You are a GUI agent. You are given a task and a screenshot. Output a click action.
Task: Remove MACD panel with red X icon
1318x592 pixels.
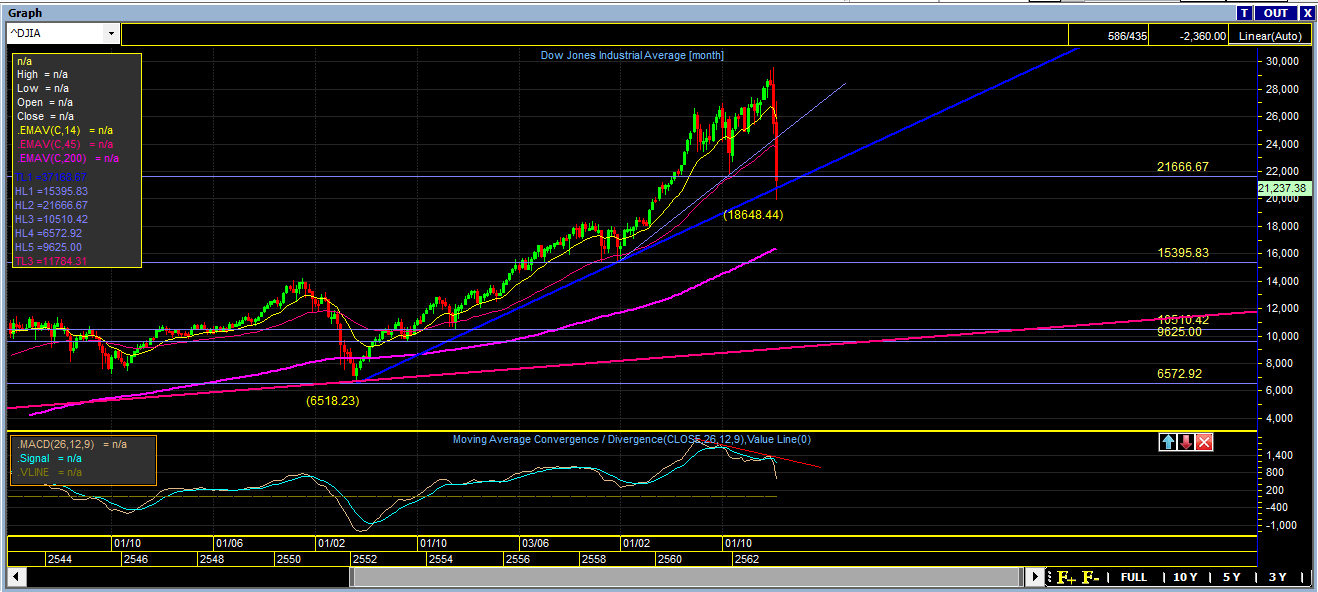(1204, 442)
